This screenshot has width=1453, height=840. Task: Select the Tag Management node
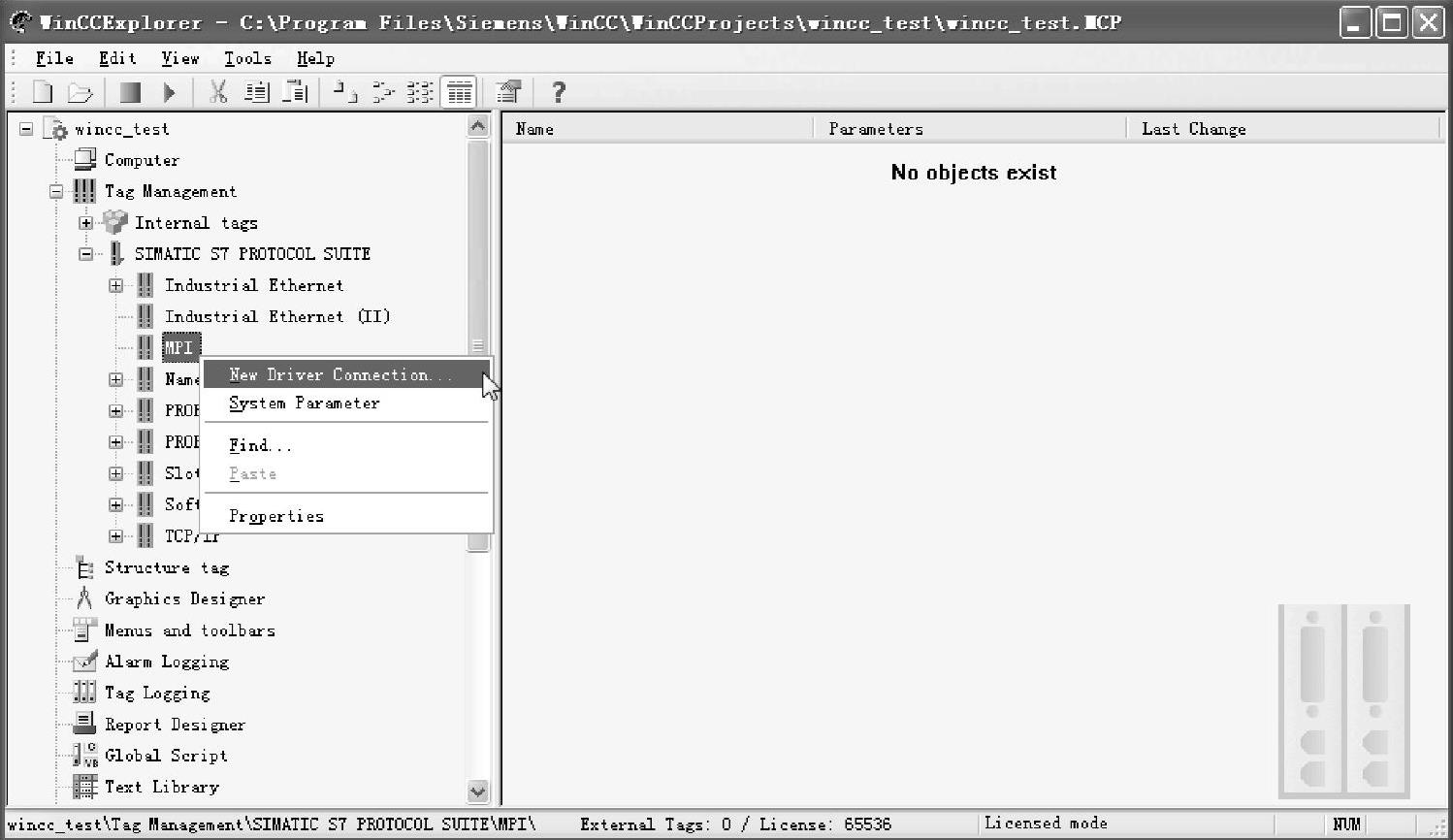171,191
